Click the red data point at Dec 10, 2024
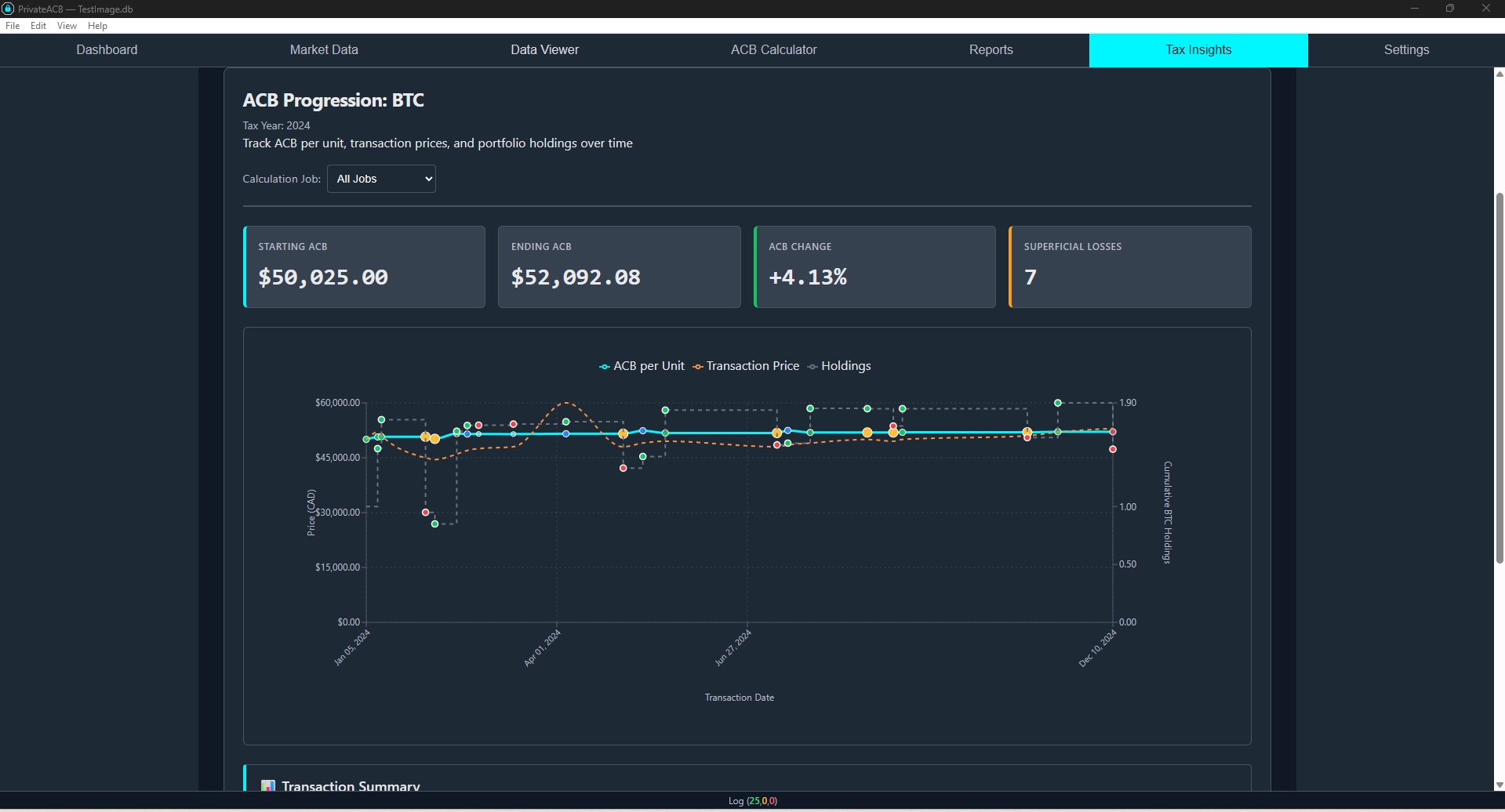The width and height of the screenshot is (1505, 812). point(1112,449)
